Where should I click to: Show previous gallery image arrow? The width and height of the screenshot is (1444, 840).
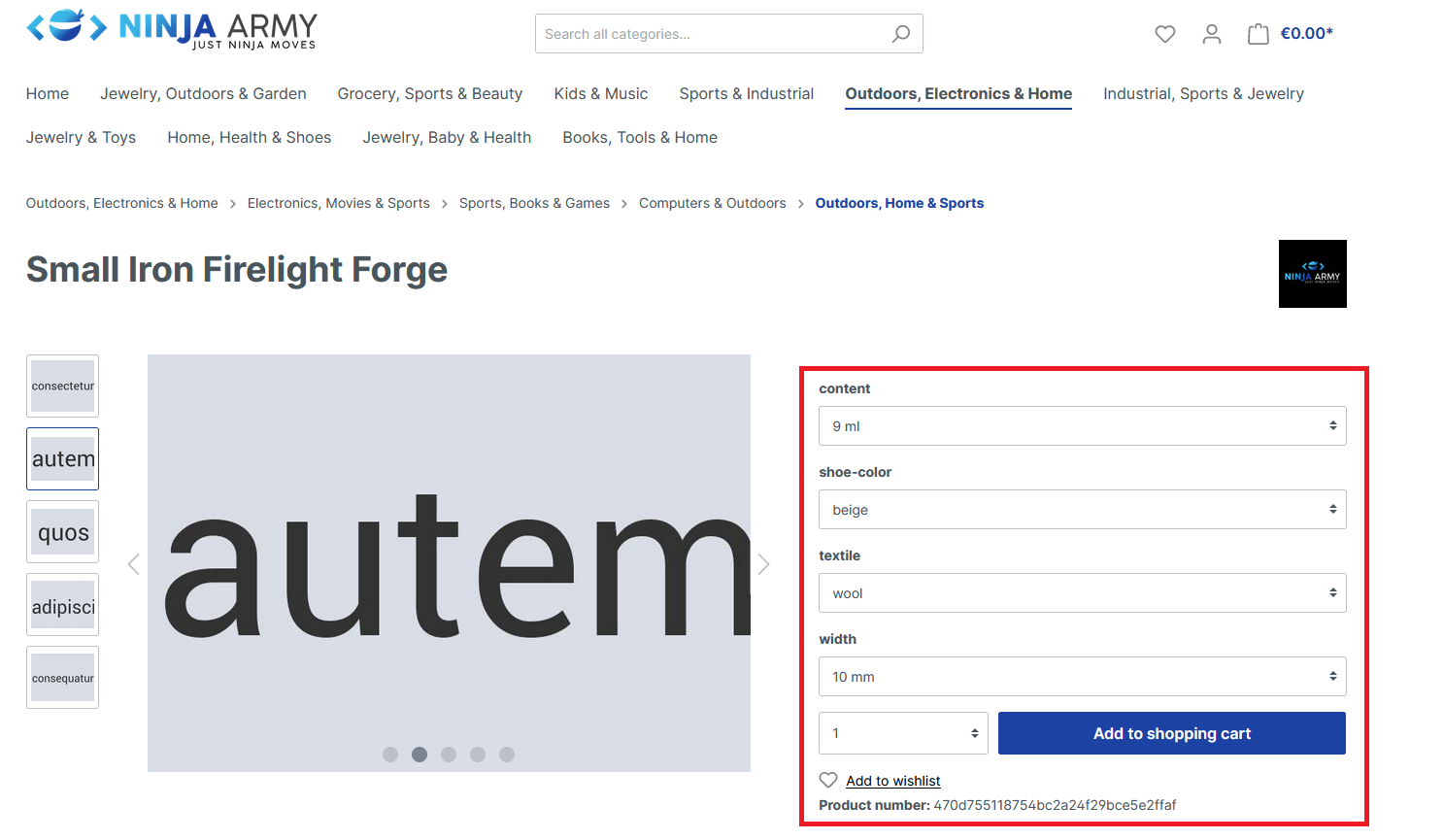(134, 564)
